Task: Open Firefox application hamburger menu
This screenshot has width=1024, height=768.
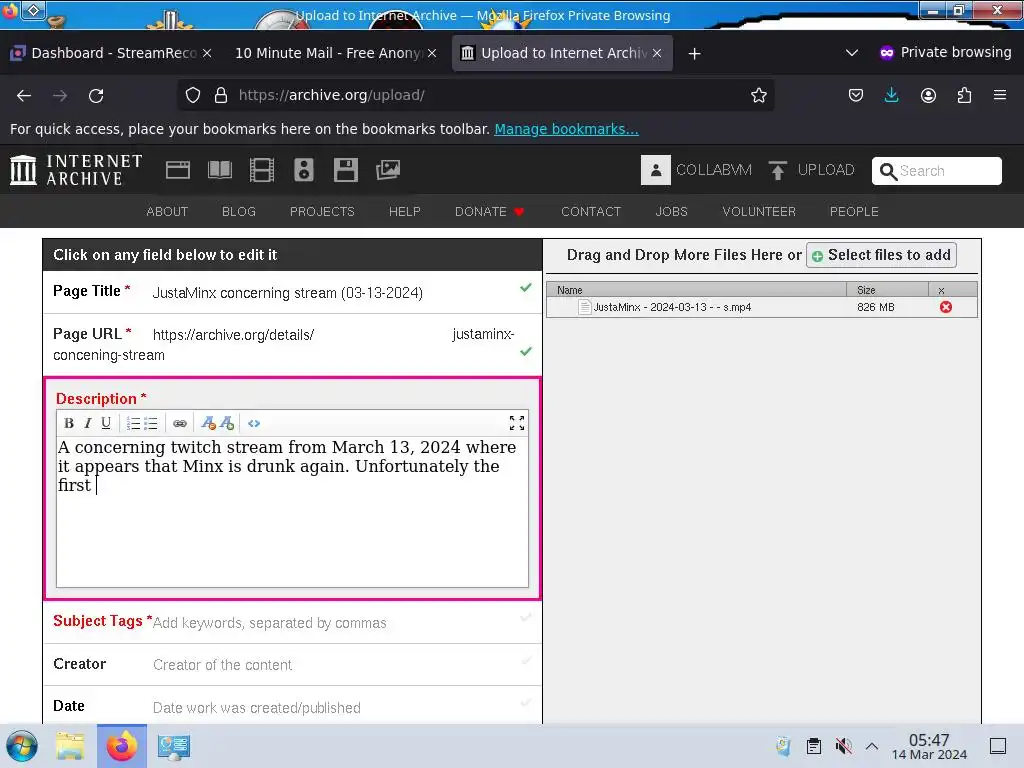Action: coord(1000,95)
